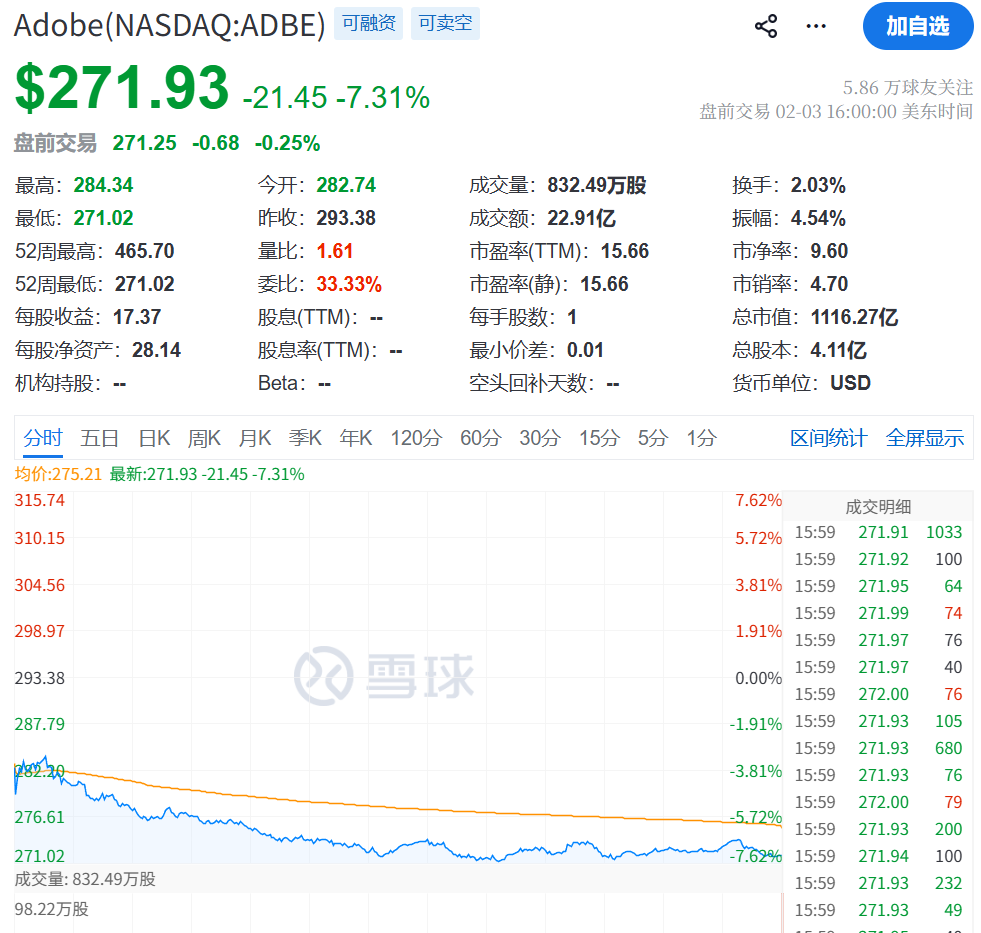
Task: Click the 成交量 value 832.49万股 in the stats grid
Action: pos(597,185)
